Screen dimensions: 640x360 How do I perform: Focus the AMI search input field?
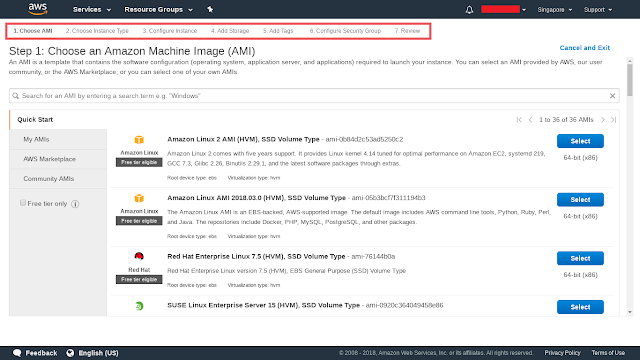[314, 96]
